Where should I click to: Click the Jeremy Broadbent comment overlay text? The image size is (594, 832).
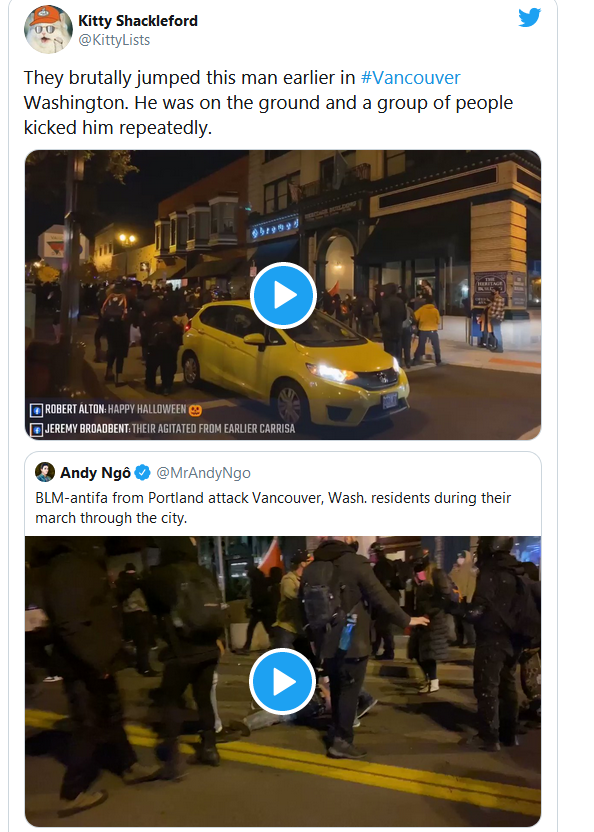coord(170,429)
